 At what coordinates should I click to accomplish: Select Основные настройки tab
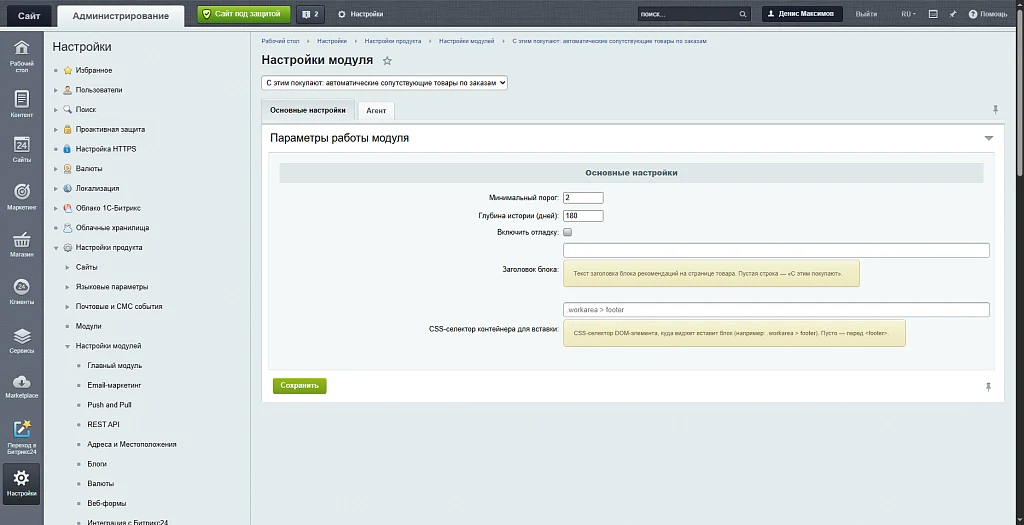pyautogui.click(x=308, y=110)
